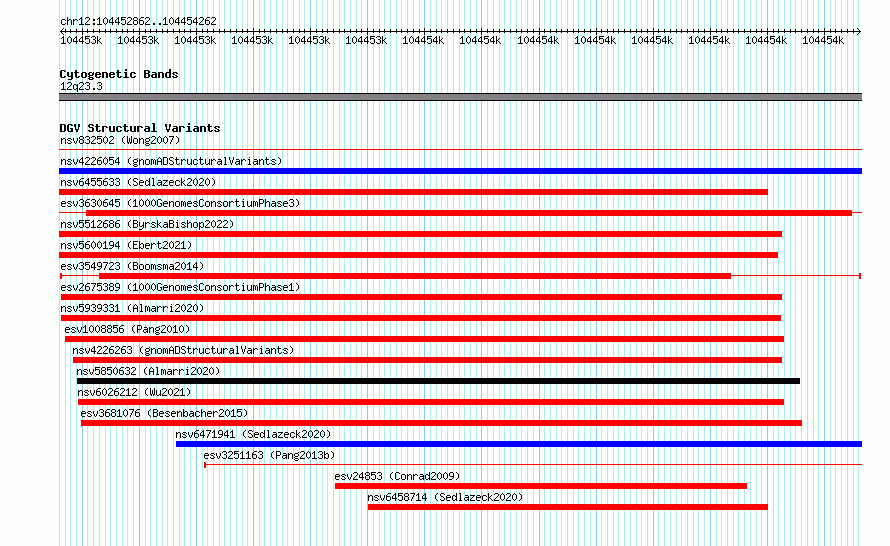
Task: Click the red bar under nsv4226263
Action: coord(427,360)
